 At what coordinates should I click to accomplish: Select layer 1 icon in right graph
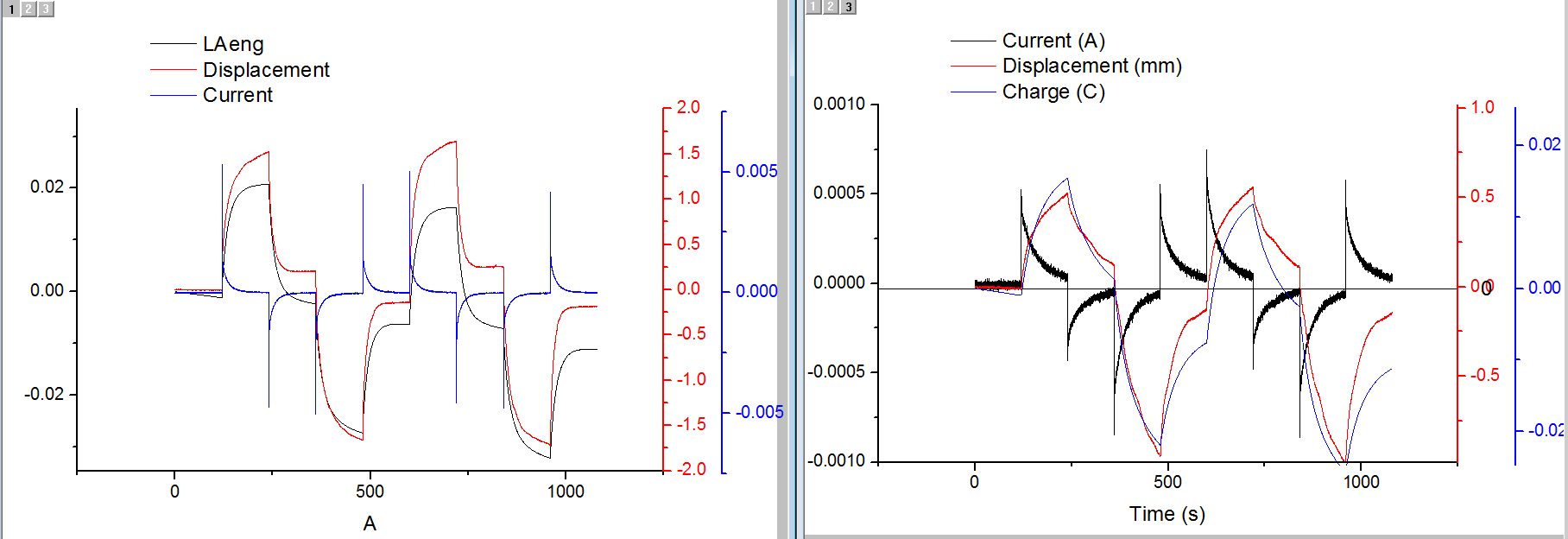click(x=813, y=7)
